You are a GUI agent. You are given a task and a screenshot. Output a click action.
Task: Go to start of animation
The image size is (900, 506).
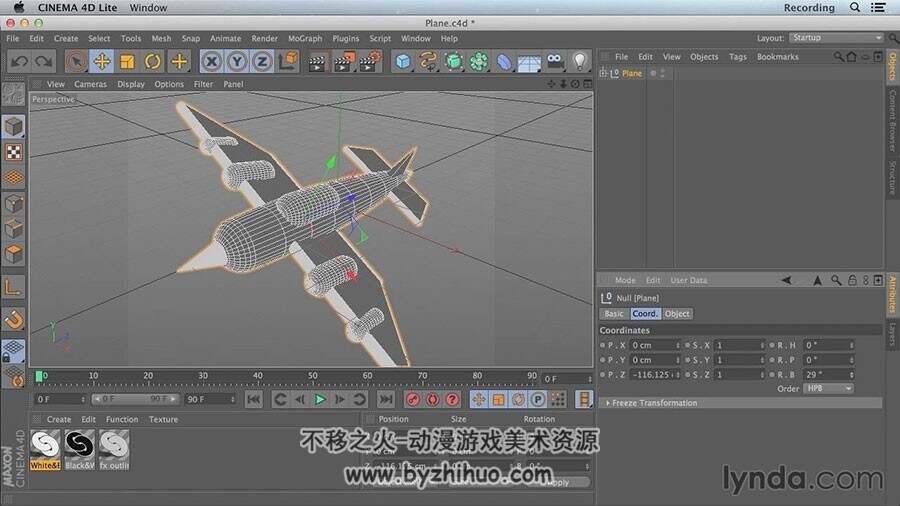click(x=254, y=399)
